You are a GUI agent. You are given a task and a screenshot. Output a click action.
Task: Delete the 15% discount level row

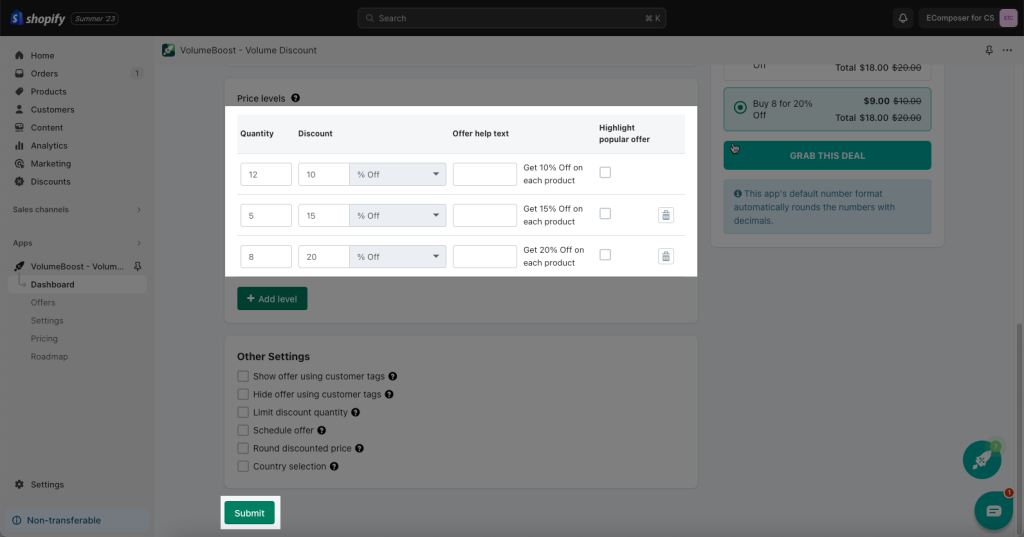click(665, 215)
